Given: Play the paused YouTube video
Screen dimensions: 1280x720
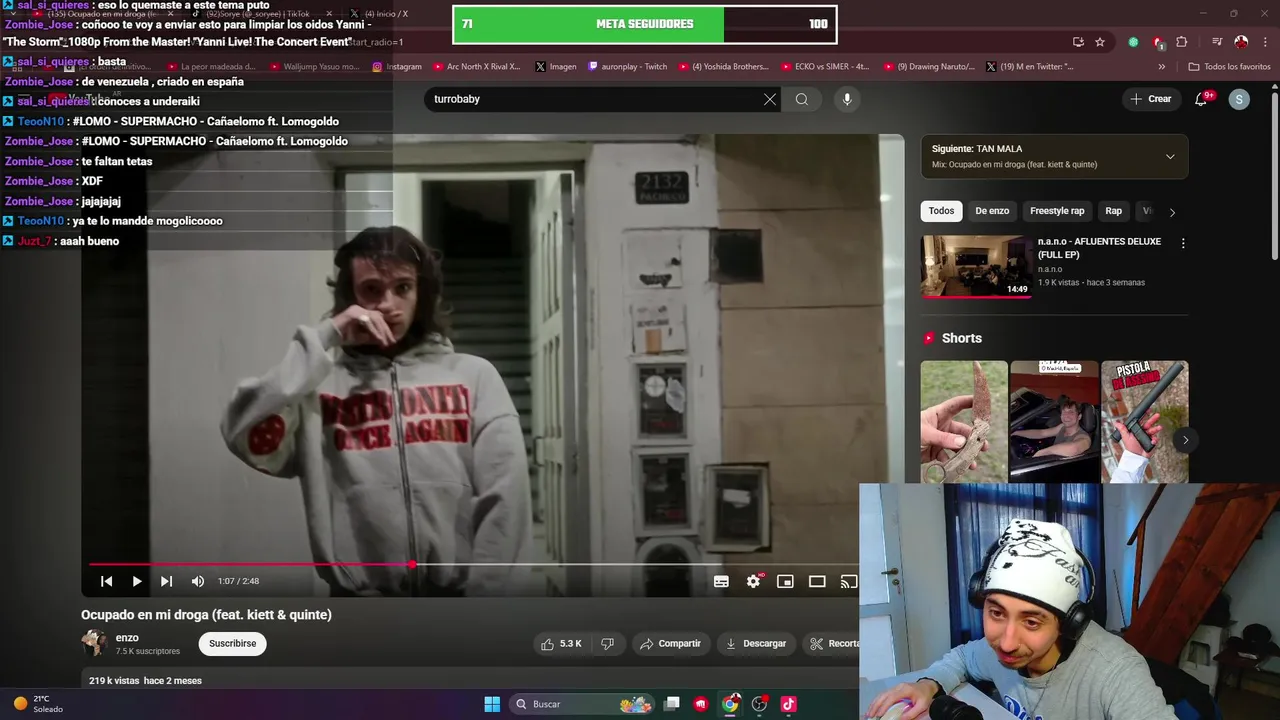Looking at the screenshot, I should tap(136, 581).
